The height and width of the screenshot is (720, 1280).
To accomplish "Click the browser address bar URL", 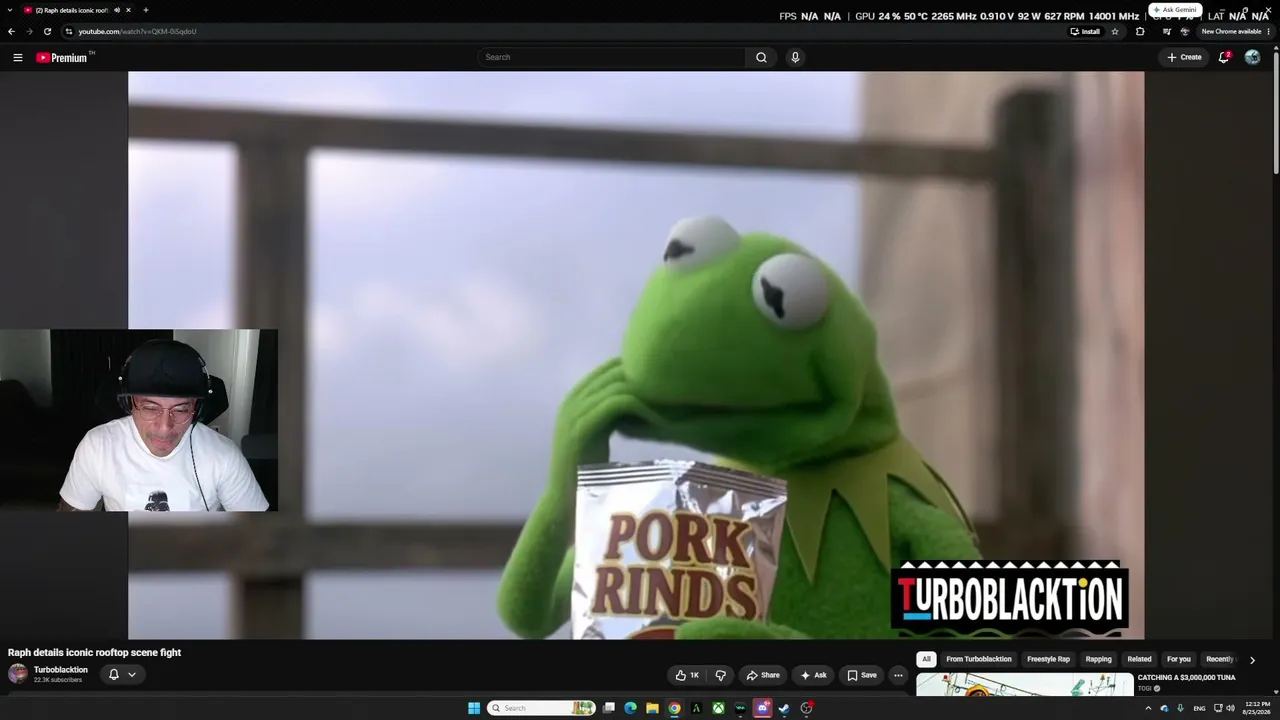I will click(137, 31).
